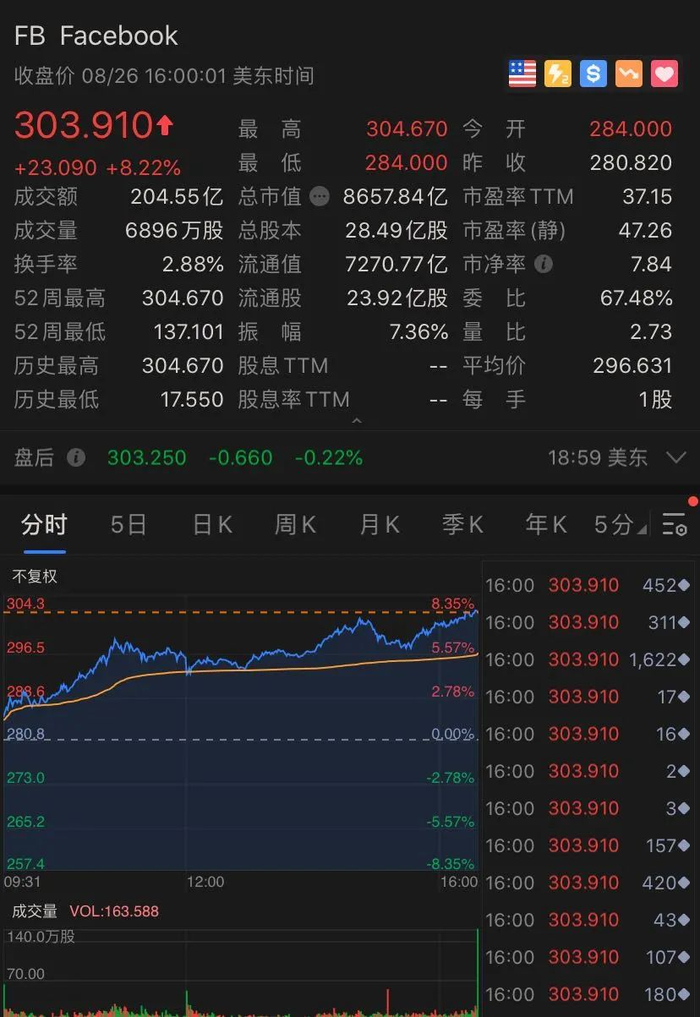Tap the 换手率 value 2.88%
700x1017 pixels.
193,264
